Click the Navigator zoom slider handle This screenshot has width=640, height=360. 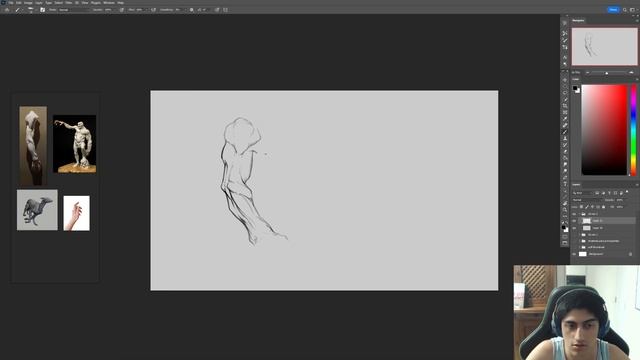pyautogui.click(x=607, y=73)
